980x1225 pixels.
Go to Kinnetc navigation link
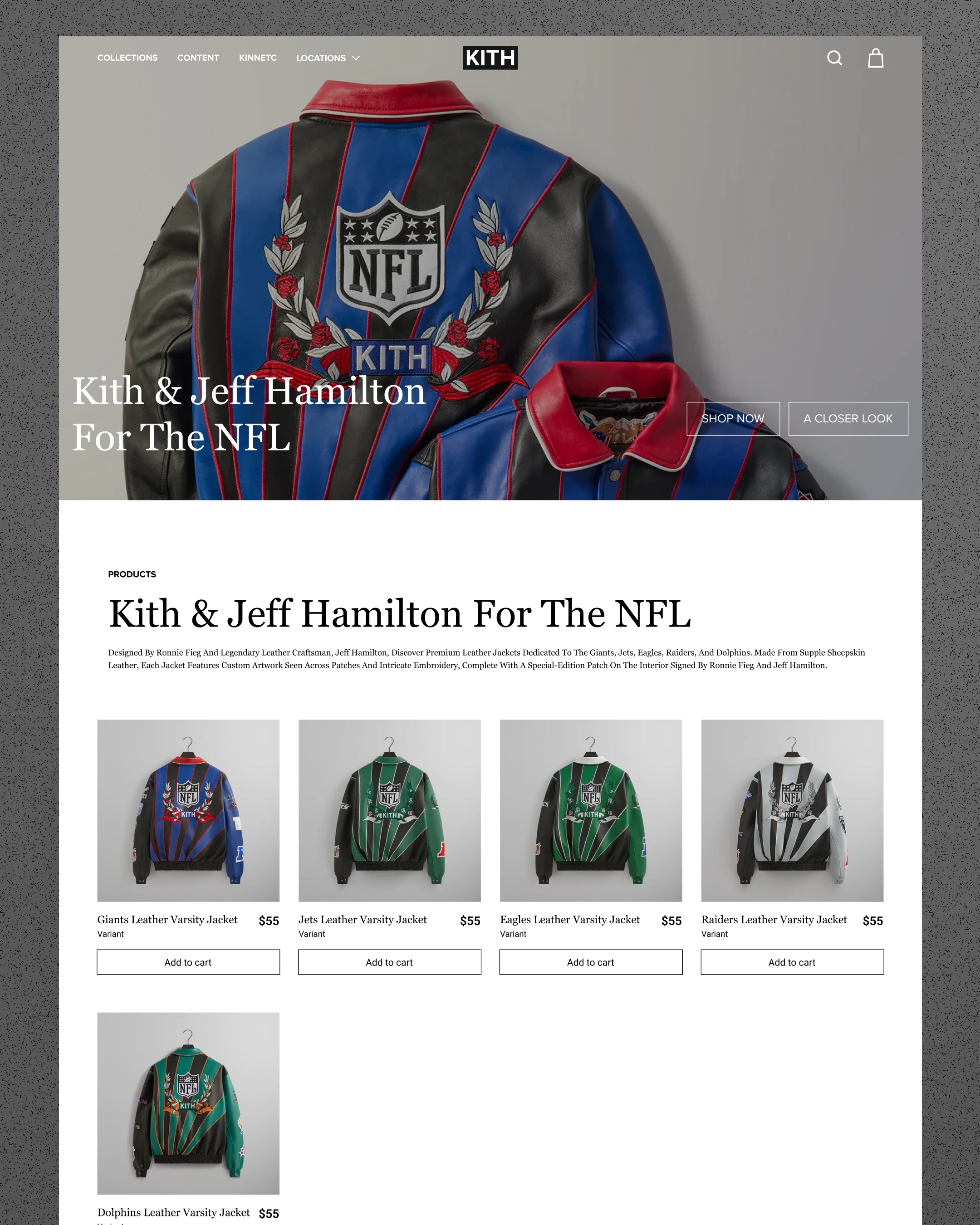click(x=257, y=58)
